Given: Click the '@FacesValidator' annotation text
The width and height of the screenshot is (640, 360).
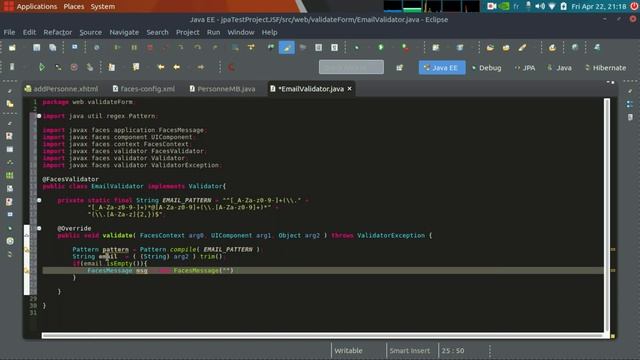Looking at the screenshot, I should tap(70, 179).
